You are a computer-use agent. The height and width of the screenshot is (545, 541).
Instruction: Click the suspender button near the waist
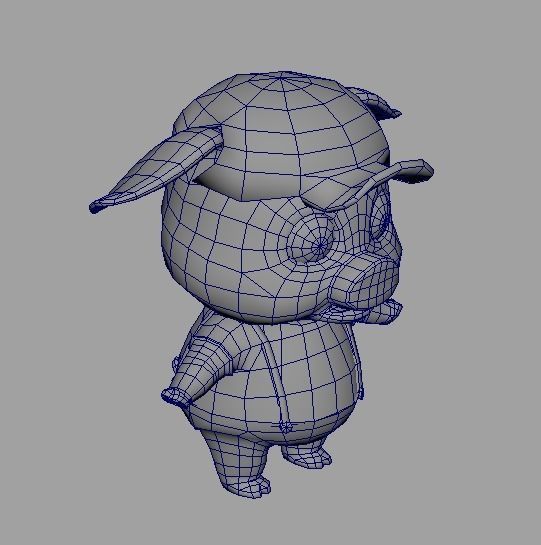pyautogui.click(x=286, y=426)
